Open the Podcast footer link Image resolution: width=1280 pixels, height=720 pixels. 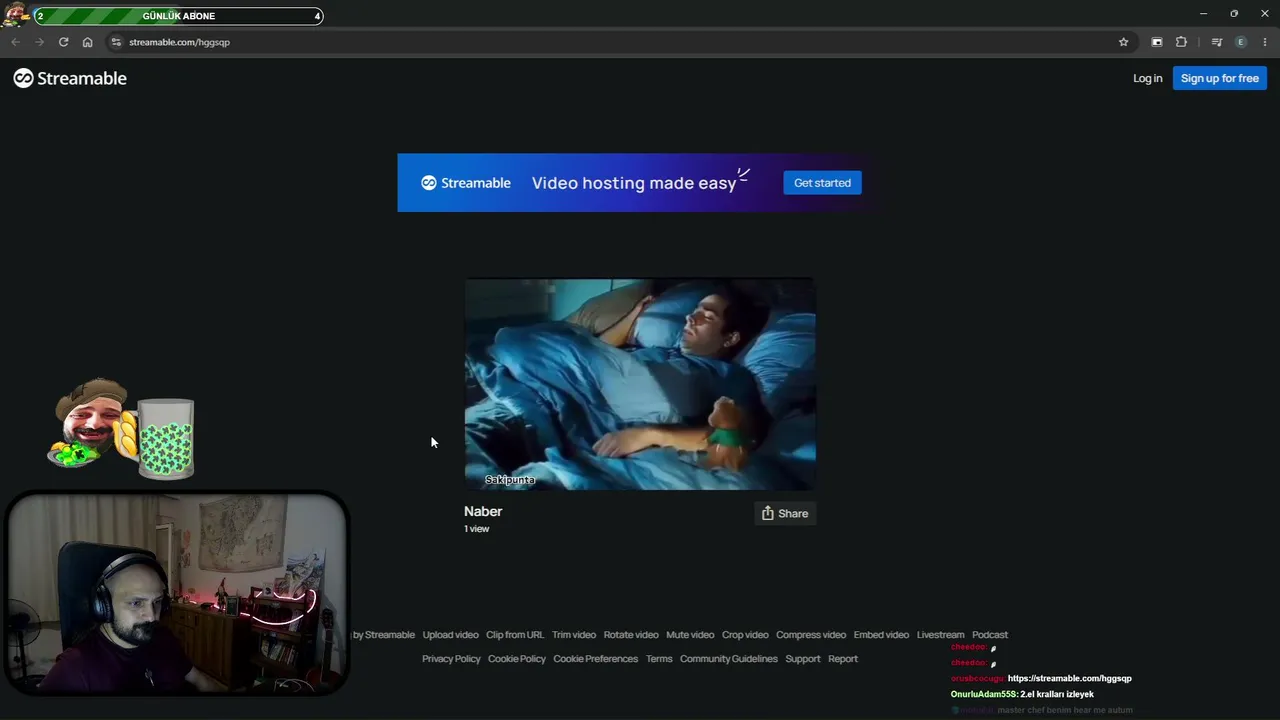(x=990, y=635)
